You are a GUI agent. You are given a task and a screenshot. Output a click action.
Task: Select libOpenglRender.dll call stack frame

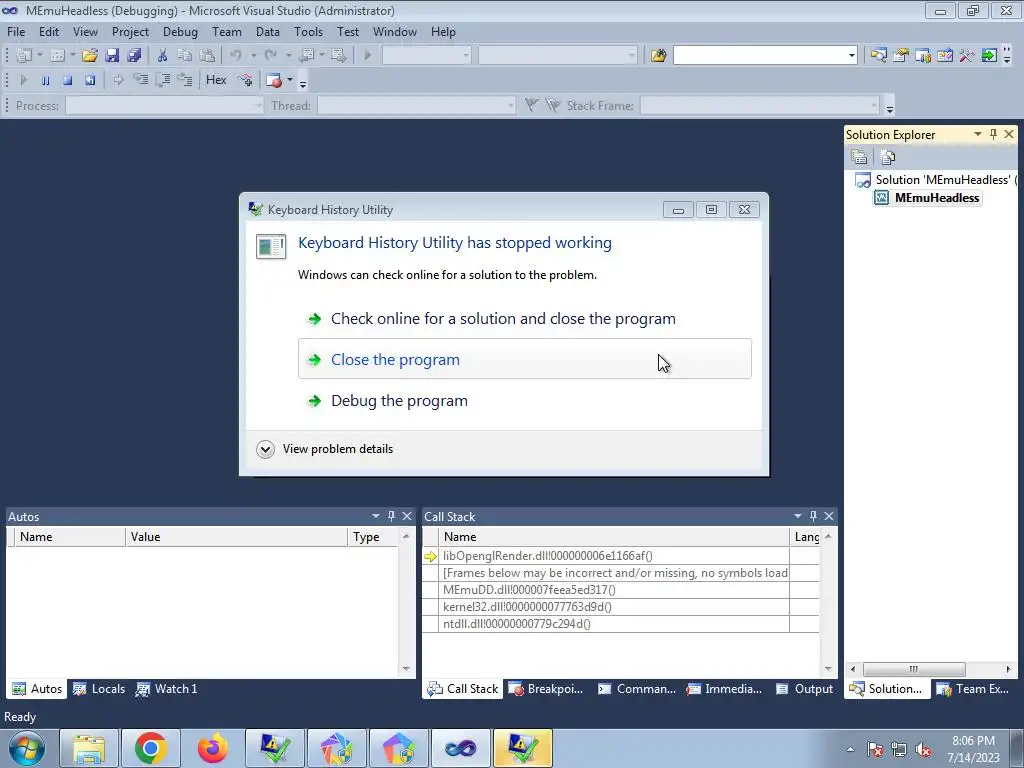coord(547,556)
